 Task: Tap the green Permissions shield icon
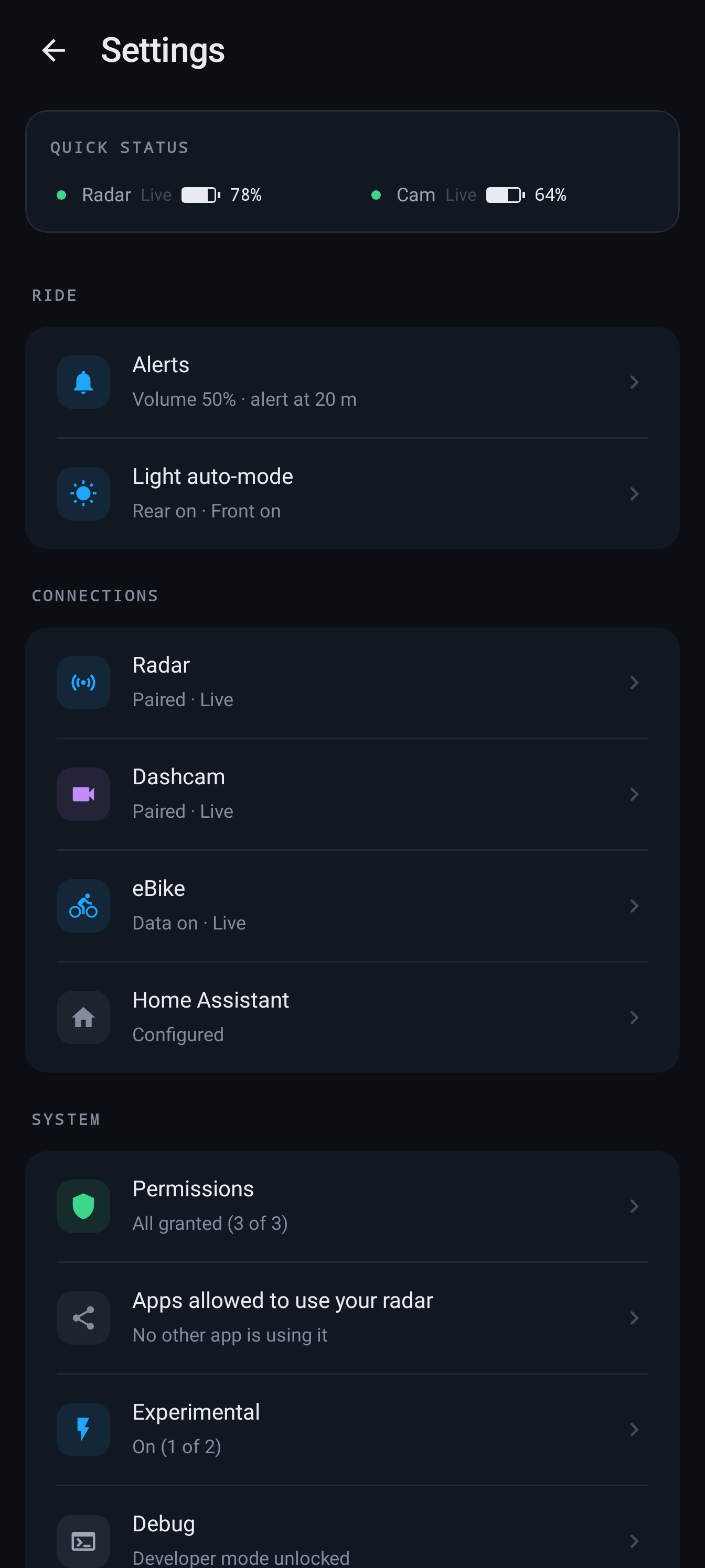tap(83, 1206)
